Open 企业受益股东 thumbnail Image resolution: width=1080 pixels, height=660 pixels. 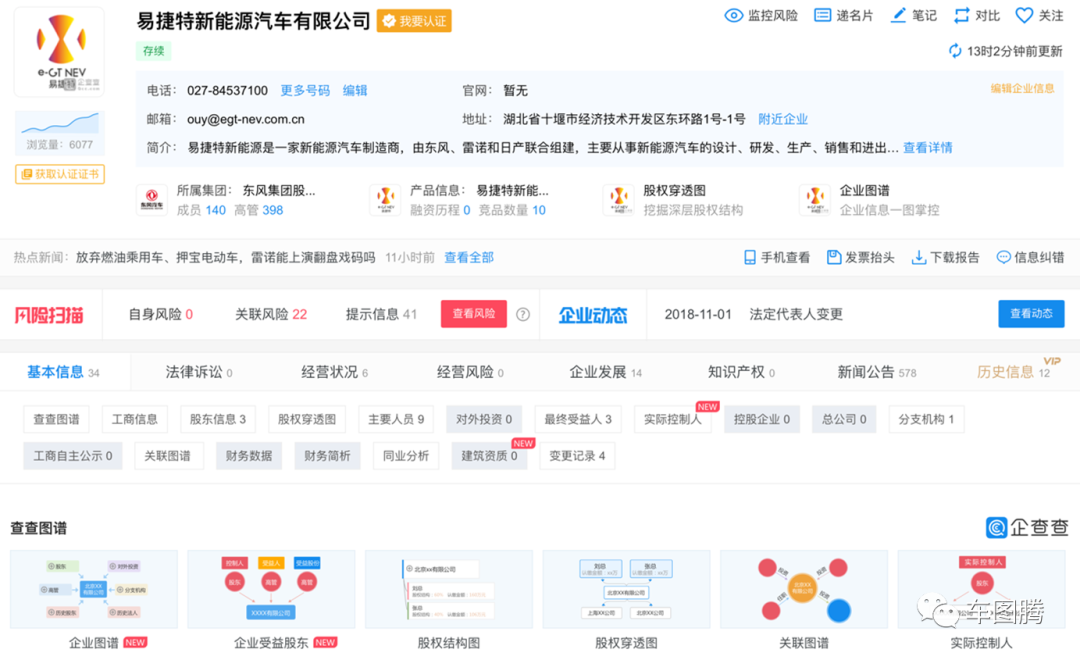click(271, 590)
